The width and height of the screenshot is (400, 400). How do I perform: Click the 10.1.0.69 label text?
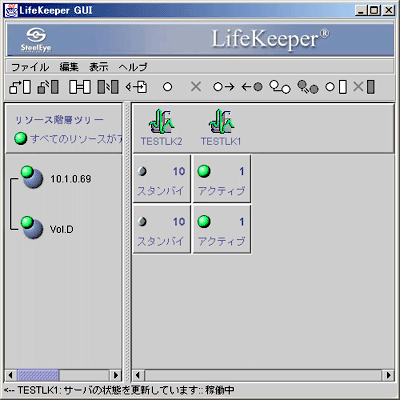(x=71, y=179)
